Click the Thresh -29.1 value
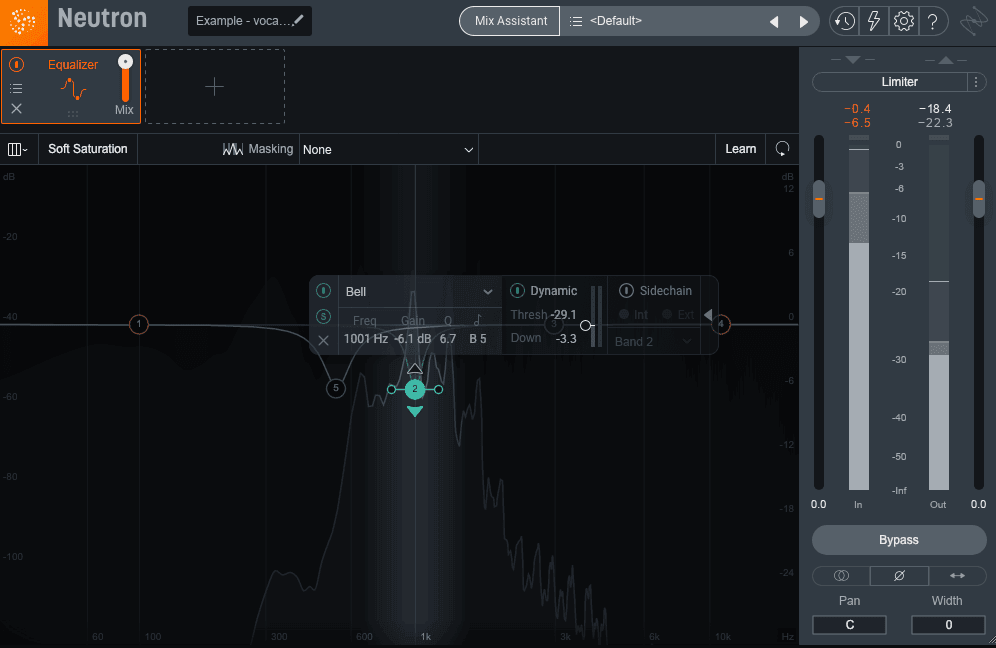996x648 pixels. (x=563, y=314)
